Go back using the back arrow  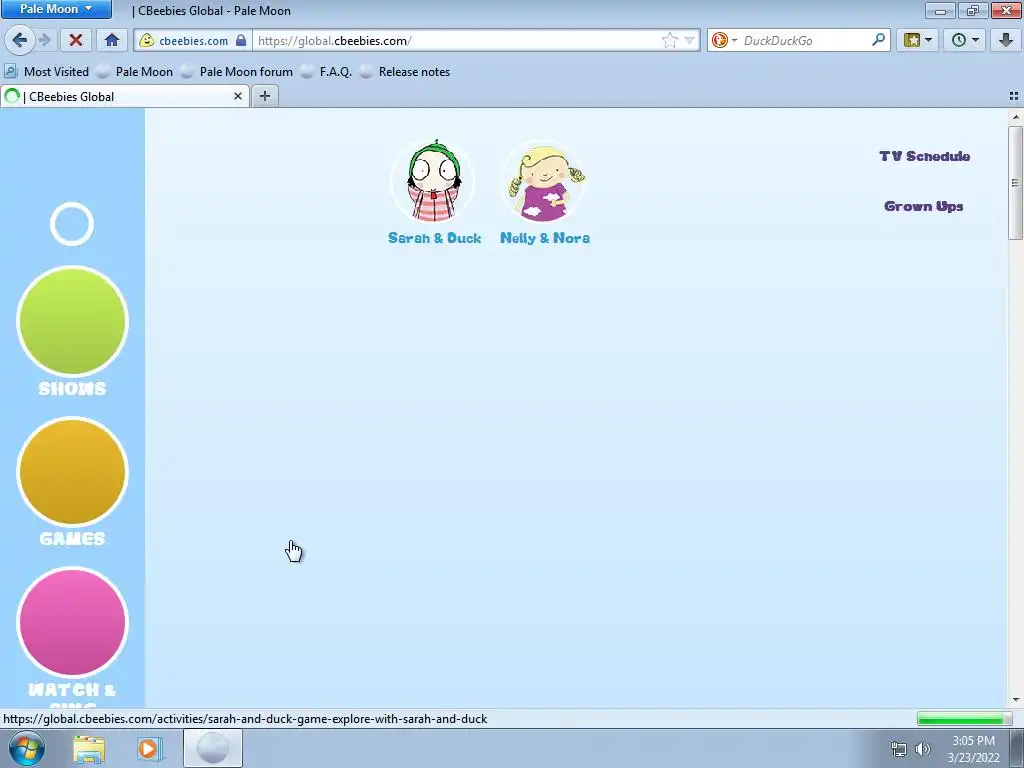click(x=20, y=40)
